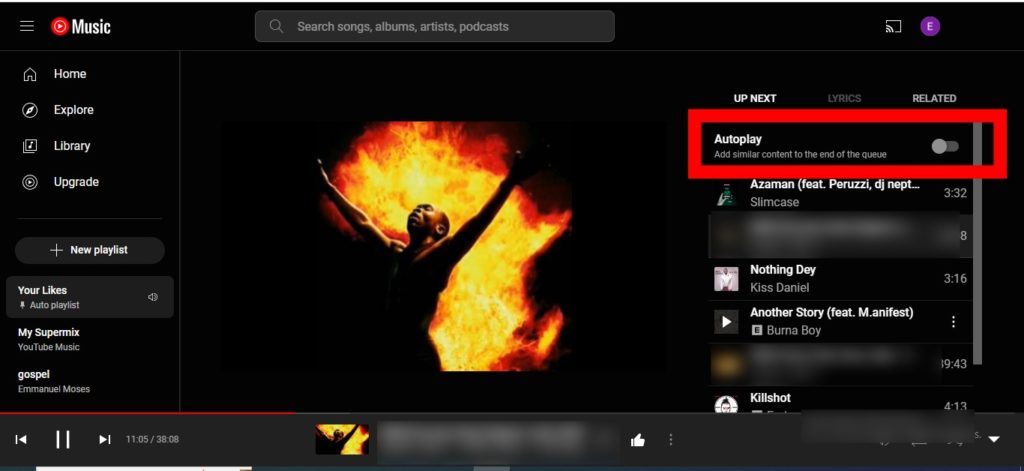The image size is (1024, 471).
Task: Select Killshot song title in queue
Action: click(x=770, y=398)
